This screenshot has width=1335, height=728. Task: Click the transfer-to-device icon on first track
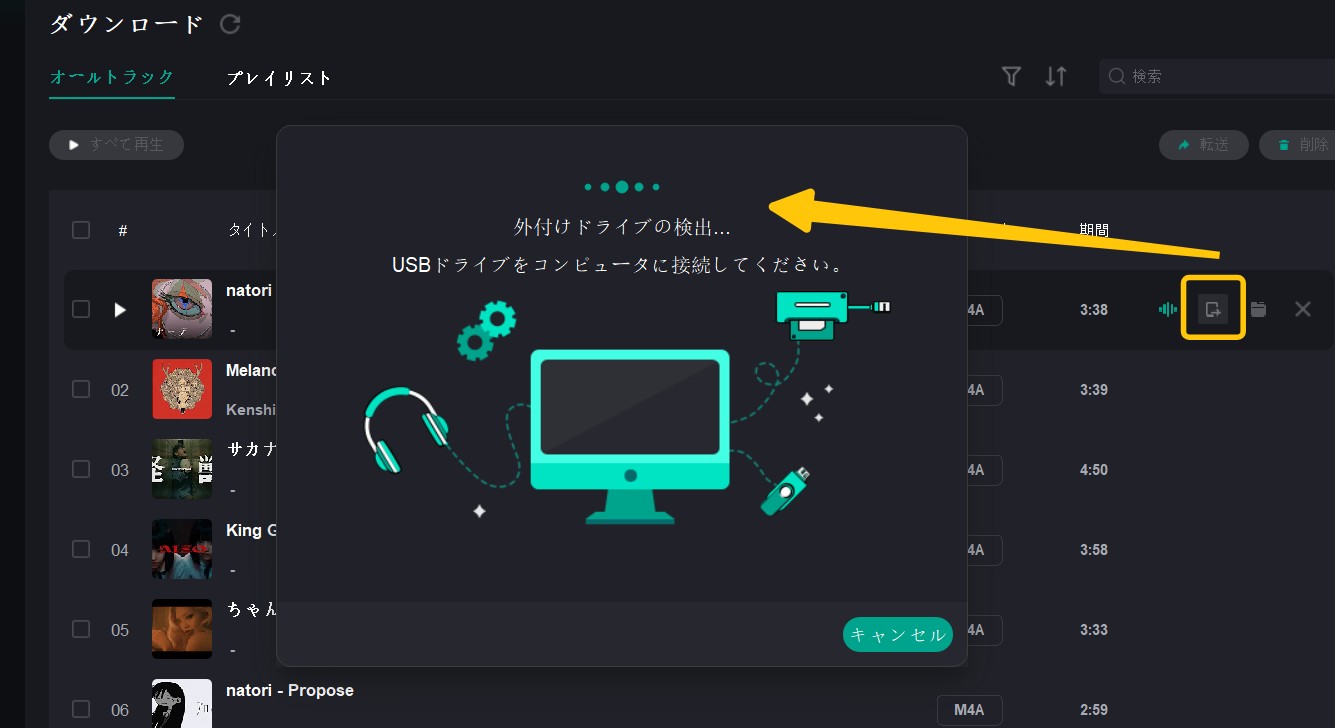tap(1213, 309)
